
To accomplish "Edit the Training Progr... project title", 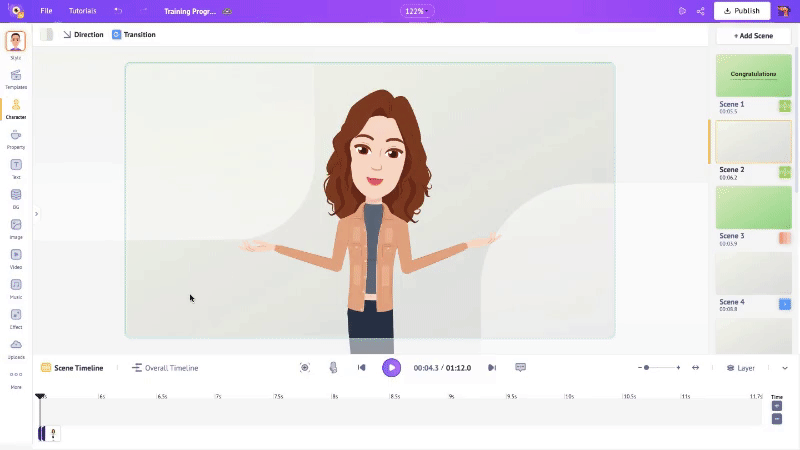I will pyautogui.click(x=190, y=11).
